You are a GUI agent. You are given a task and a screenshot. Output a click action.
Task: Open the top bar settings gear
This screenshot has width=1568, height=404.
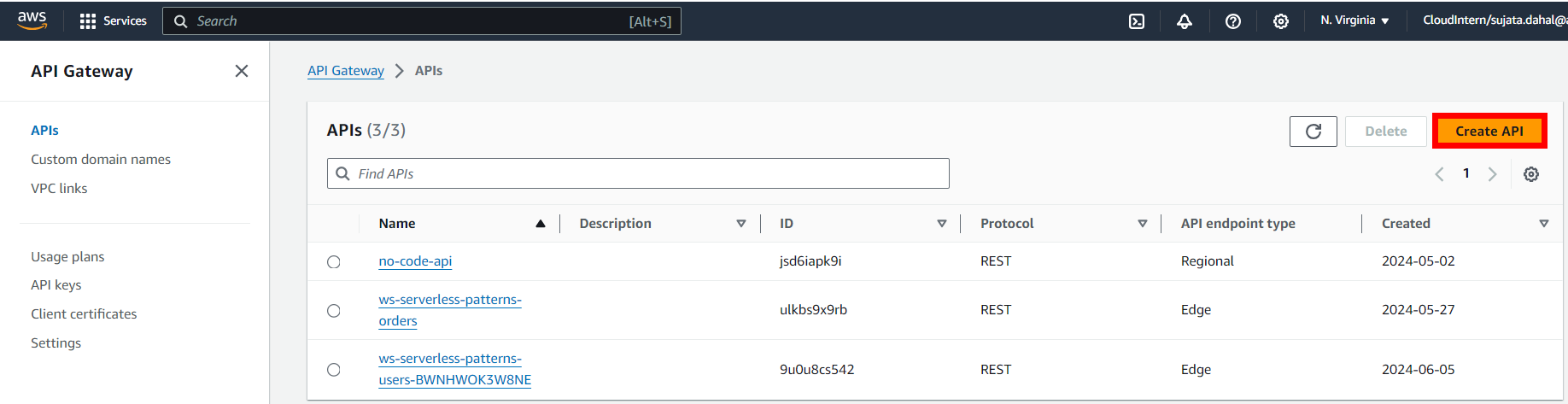(1280, 21)
